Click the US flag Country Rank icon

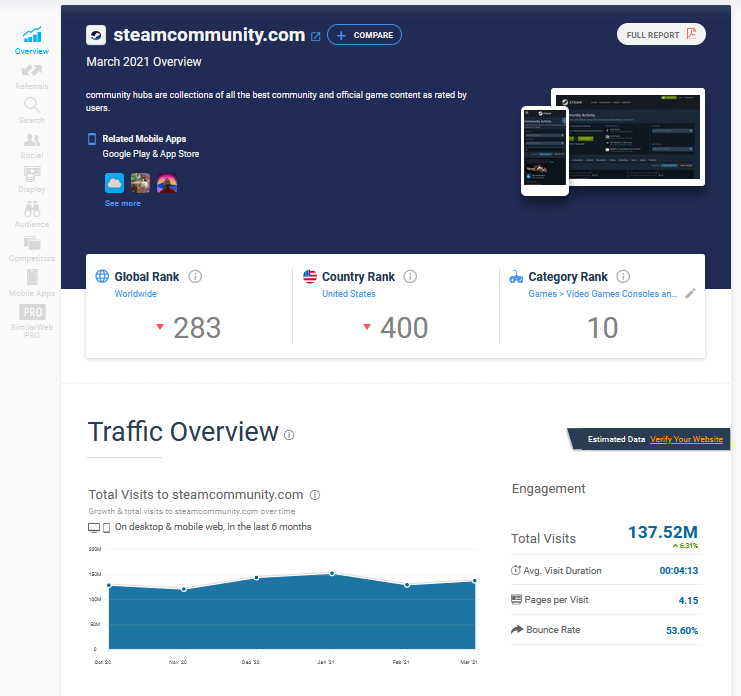(x=310, y=276)
